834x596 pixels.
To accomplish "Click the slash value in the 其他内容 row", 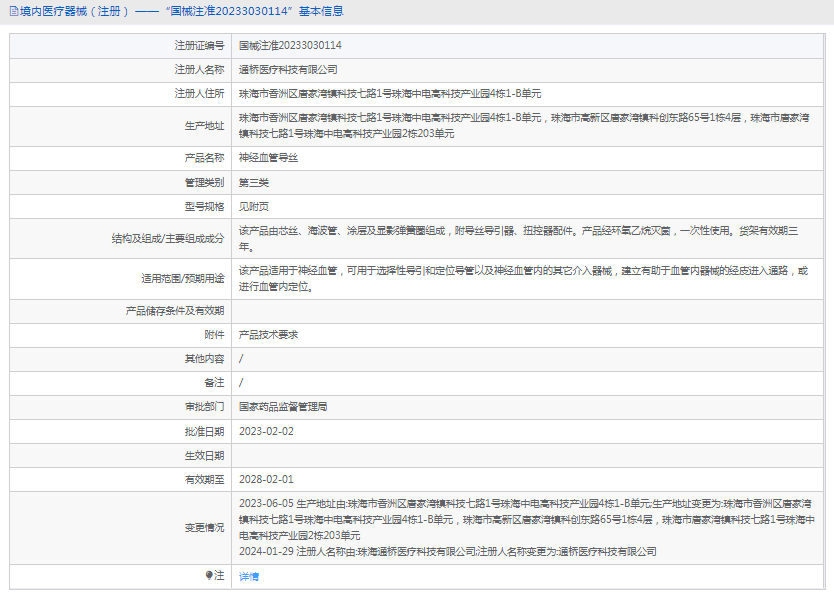I will point(241,359).
